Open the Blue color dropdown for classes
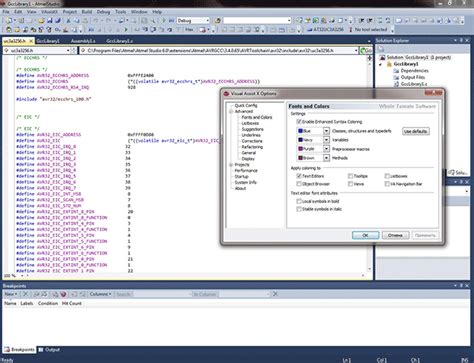This screenshot has height=363, width=474. click(x=326, y=131)
